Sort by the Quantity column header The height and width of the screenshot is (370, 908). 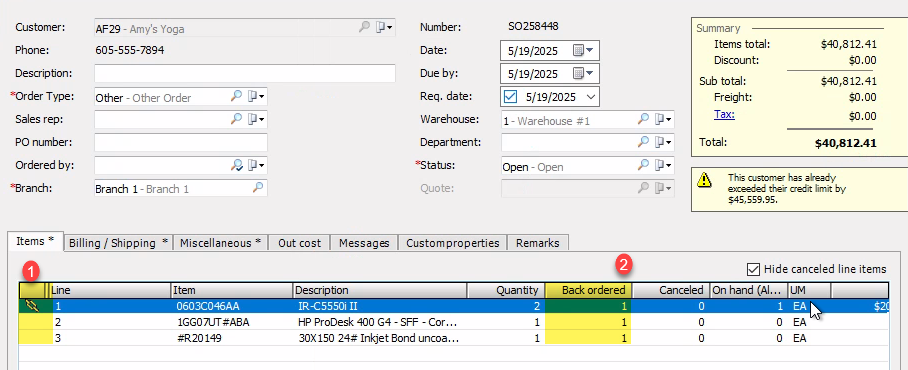tap(506, 290)
